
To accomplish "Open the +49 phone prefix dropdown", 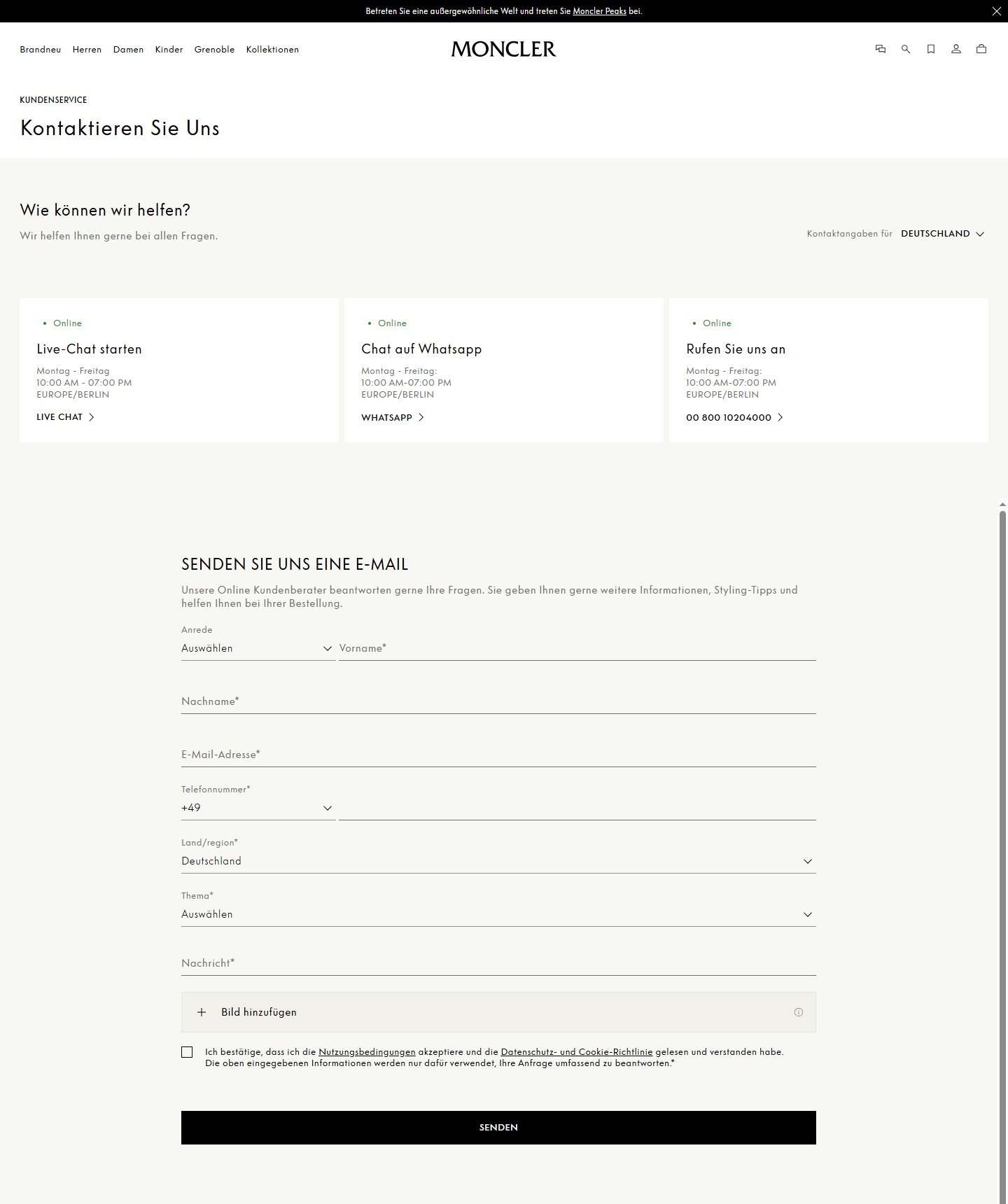I will [258, 808].
